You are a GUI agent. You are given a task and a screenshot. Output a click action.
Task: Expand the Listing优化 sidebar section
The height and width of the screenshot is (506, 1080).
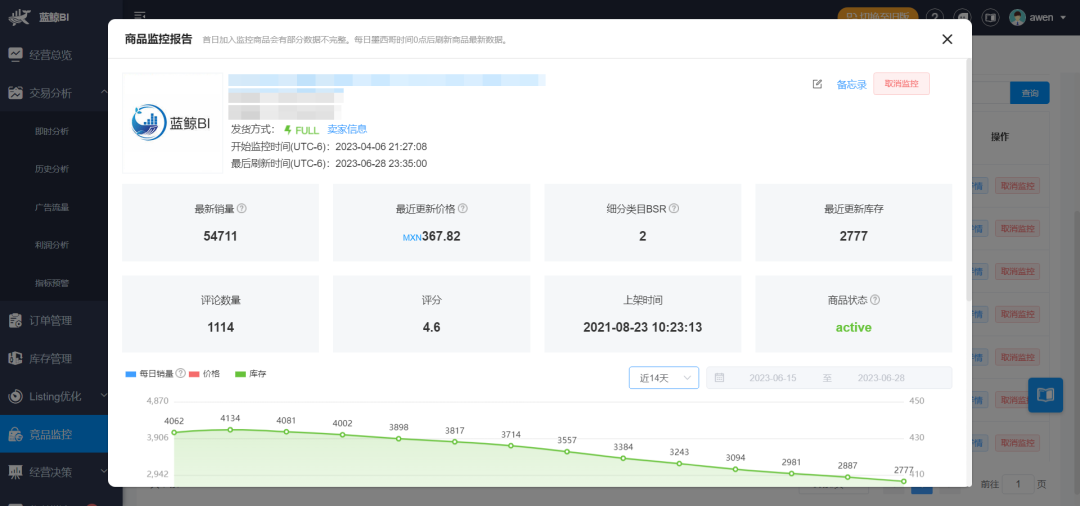click(x=54, y=397)
